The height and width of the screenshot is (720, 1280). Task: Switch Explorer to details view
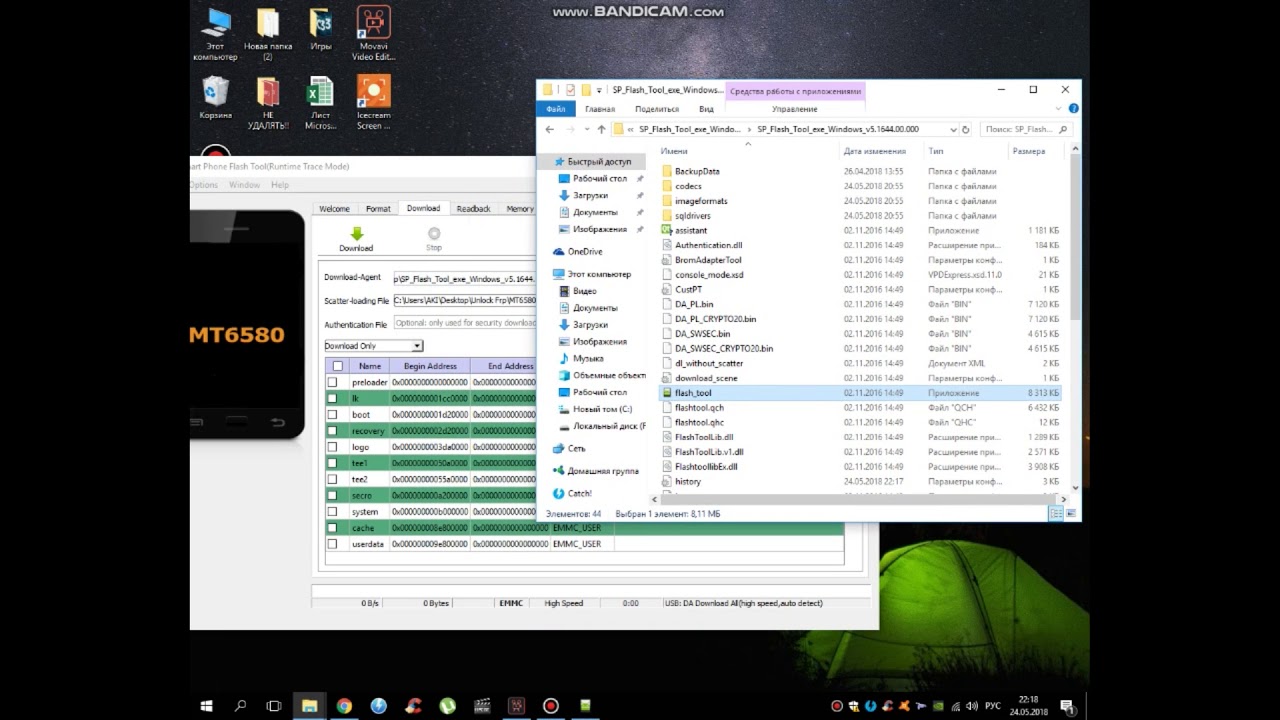[x=1055, y=513]
